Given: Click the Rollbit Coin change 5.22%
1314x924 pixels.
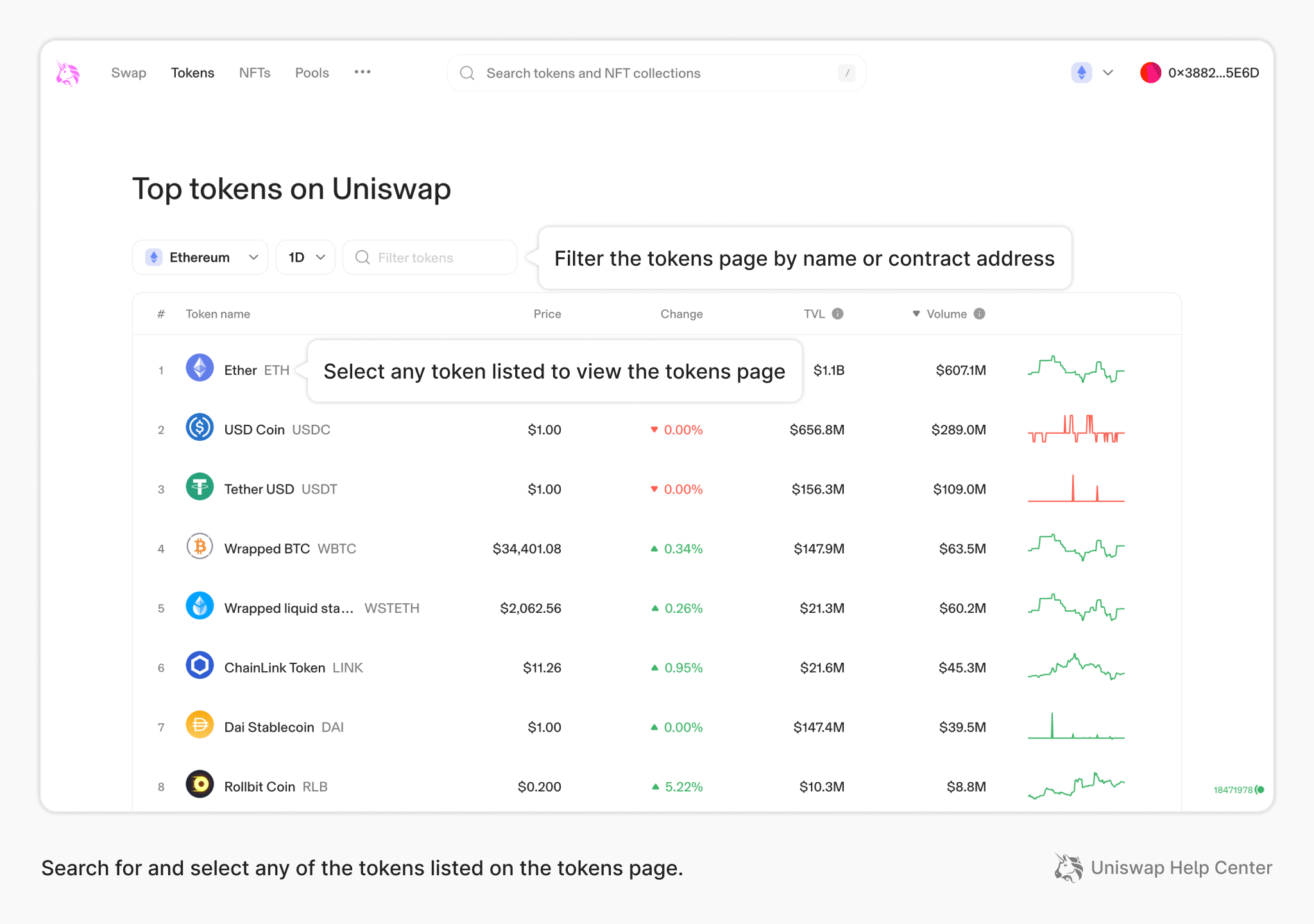Looking at the screenshot, I should pos(678,787).
